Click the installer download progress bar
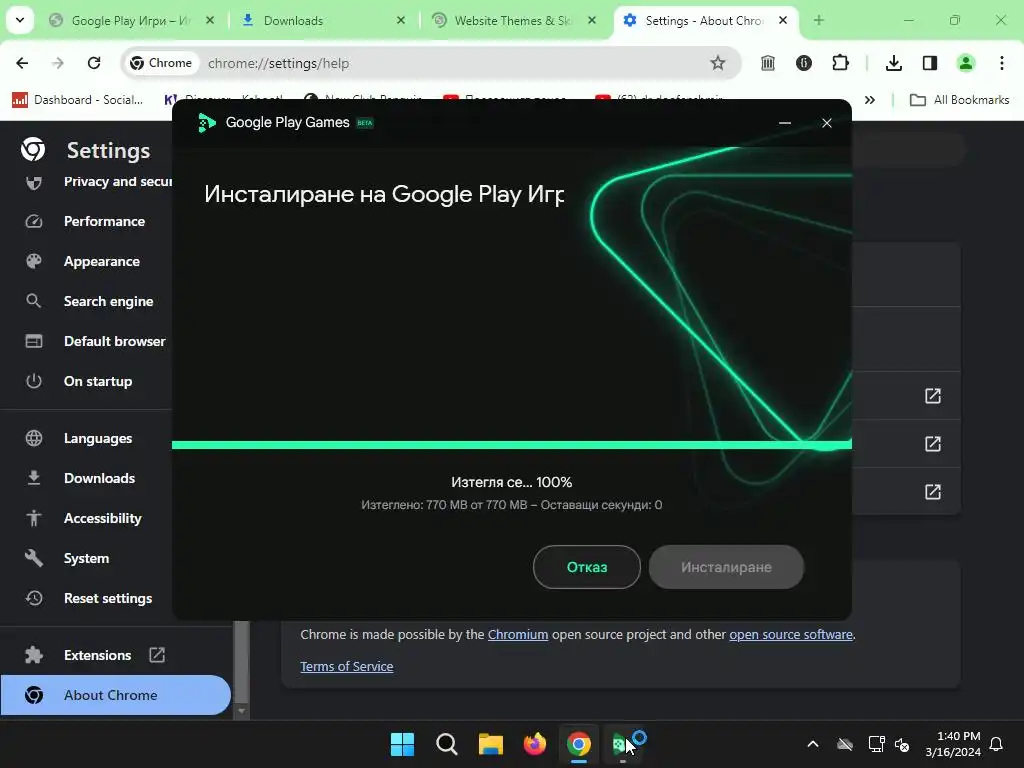The width and height of the screenshot is (1024, 768). [x=511, y=445]
